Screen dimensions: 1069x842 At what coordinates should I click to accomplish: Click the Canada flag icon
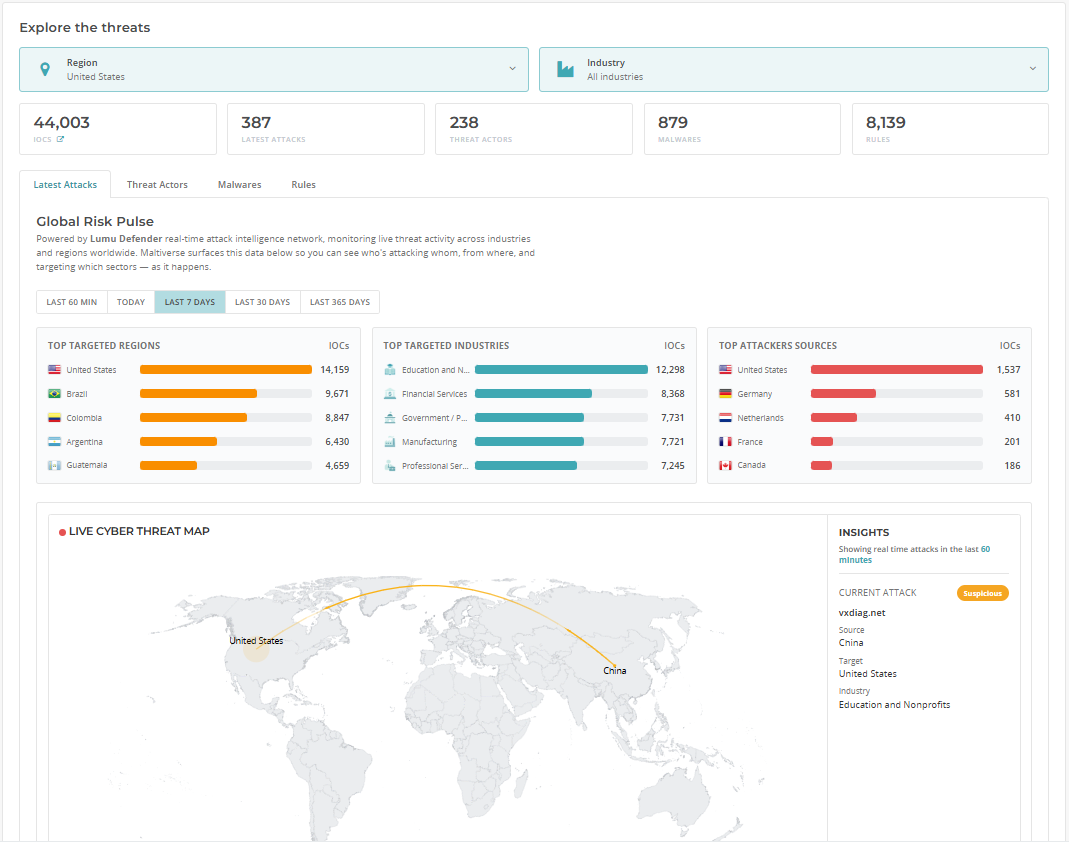[x=725, y=465]
